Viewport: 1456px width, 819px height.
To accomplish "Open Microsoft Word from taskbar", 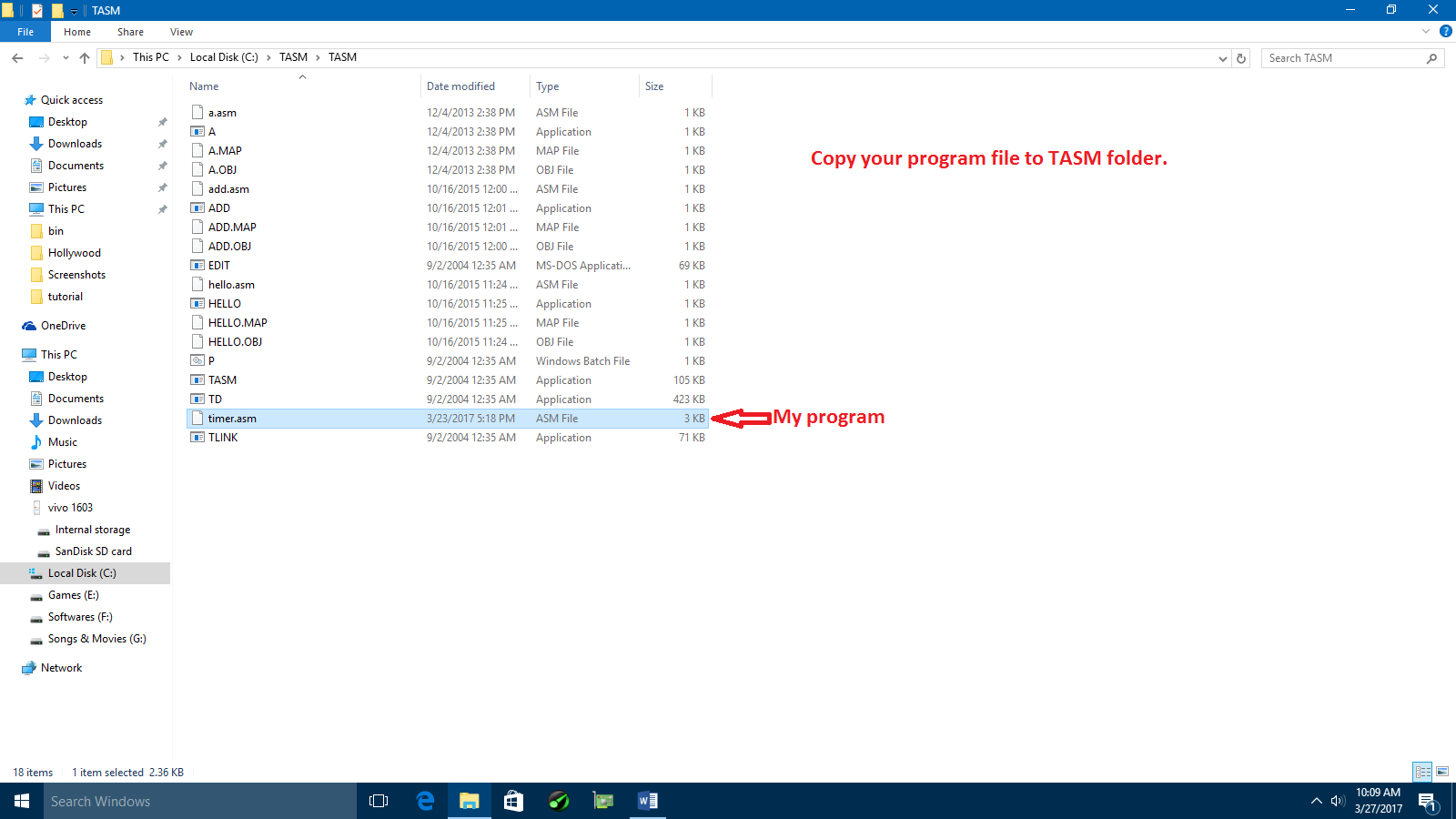I will tap(648, 801).
